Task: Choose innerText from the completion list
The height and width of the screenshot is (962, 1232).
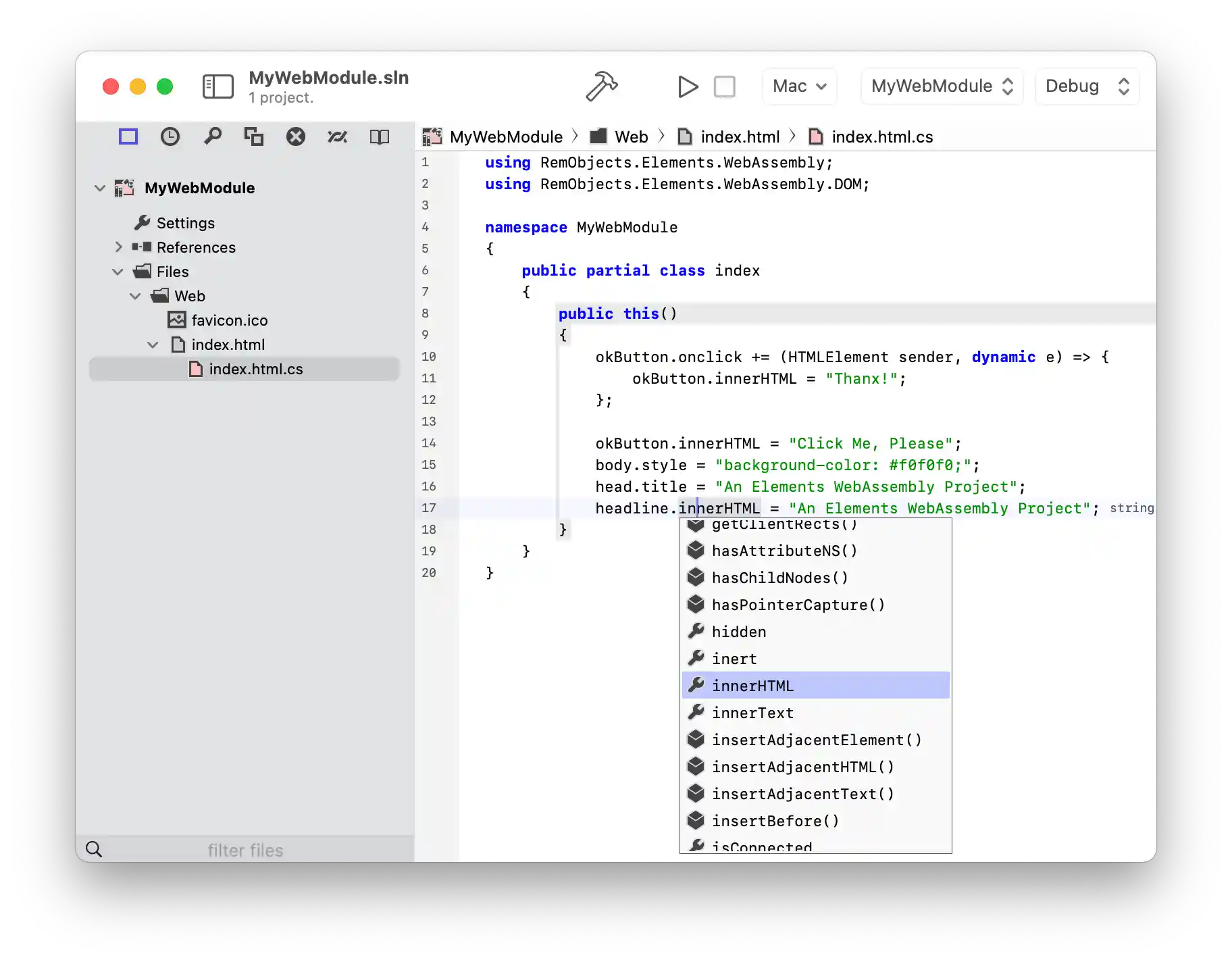Action: pyautogui.click(x=752, y=713)
